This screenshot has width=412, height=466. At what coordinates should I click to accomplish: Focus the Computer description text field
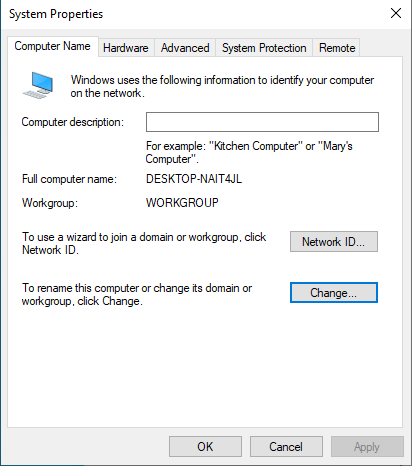(262, 122)
